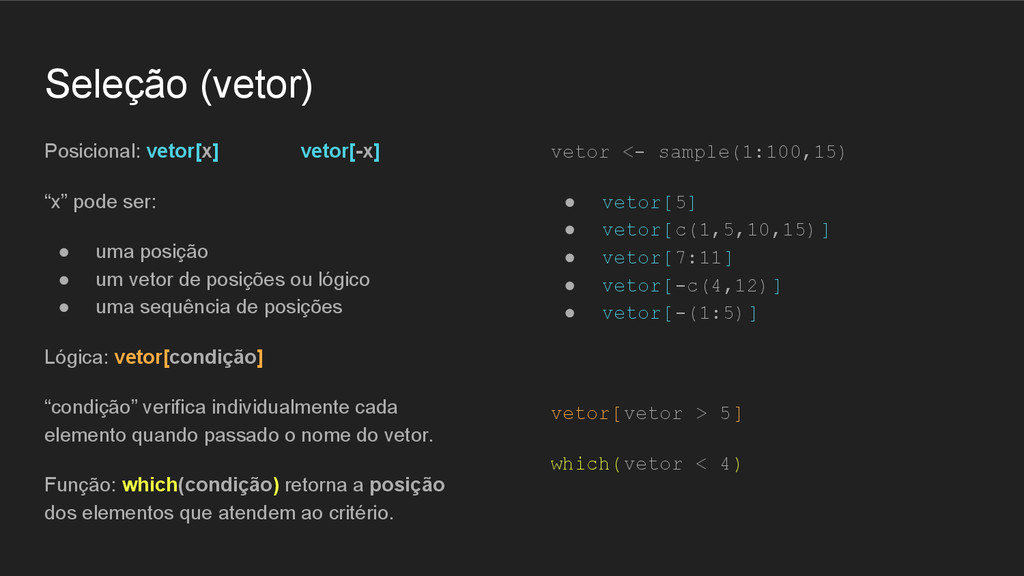Click bullet 'uma sequência de posições'
The height and width of the screenshot is (576, 1024).
tap(219, 307)
